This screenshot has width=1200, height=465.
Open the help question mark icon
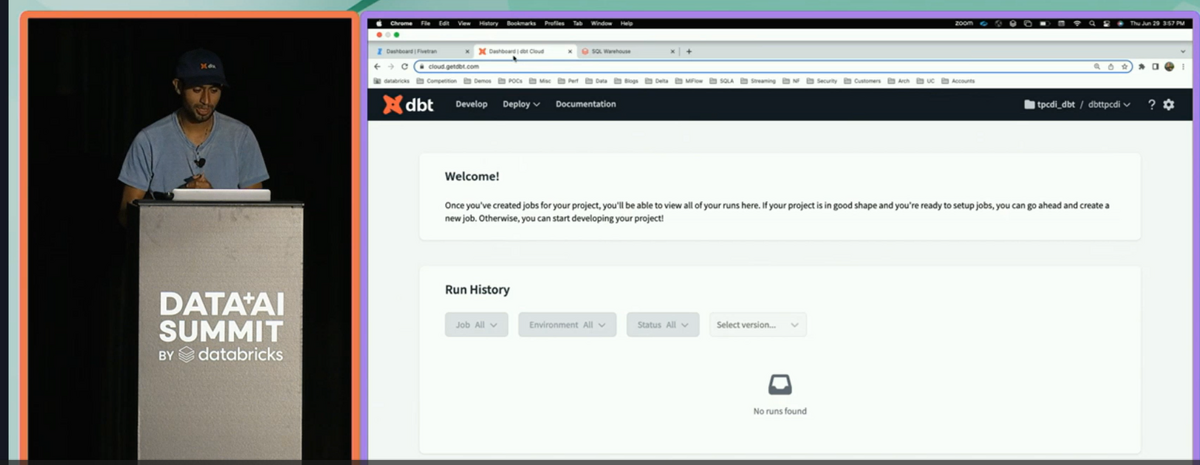[x=1151, y=104]
